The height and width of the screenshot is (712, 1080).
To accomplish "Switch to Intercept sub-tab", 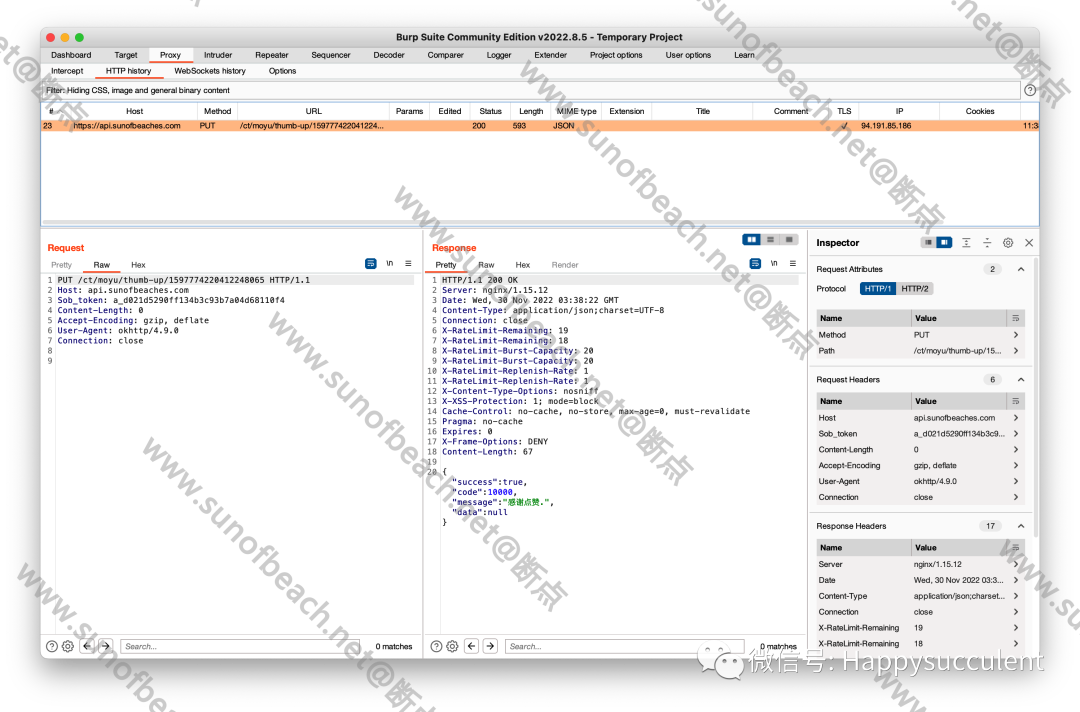I will pos(67,71).
